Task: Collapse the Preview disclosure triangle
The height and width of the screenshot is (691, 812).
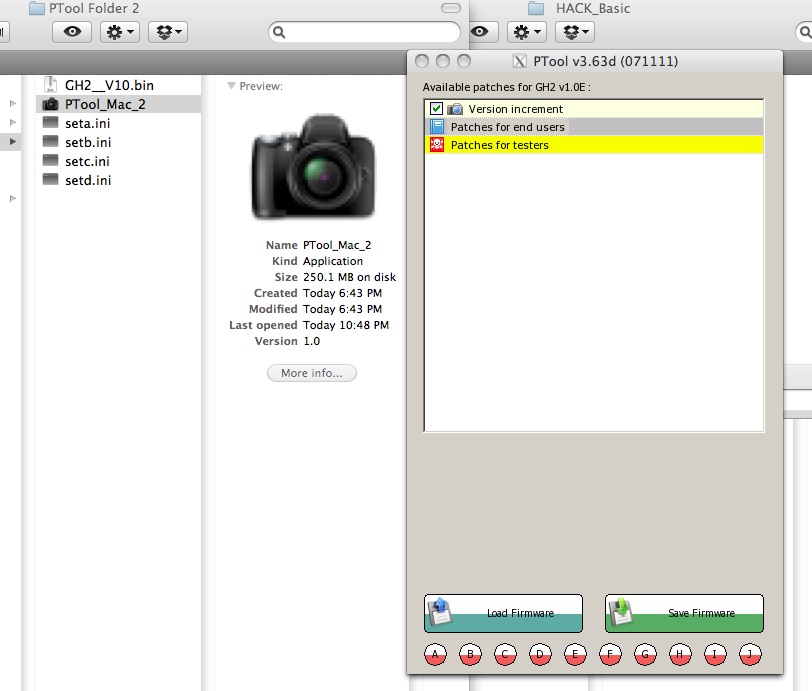Action: [x=231, y=86]
